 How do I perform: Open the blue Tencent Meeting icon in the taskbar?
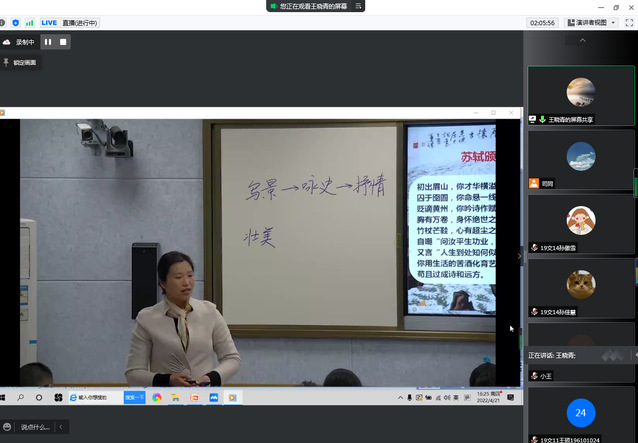[x=214, y=398]
